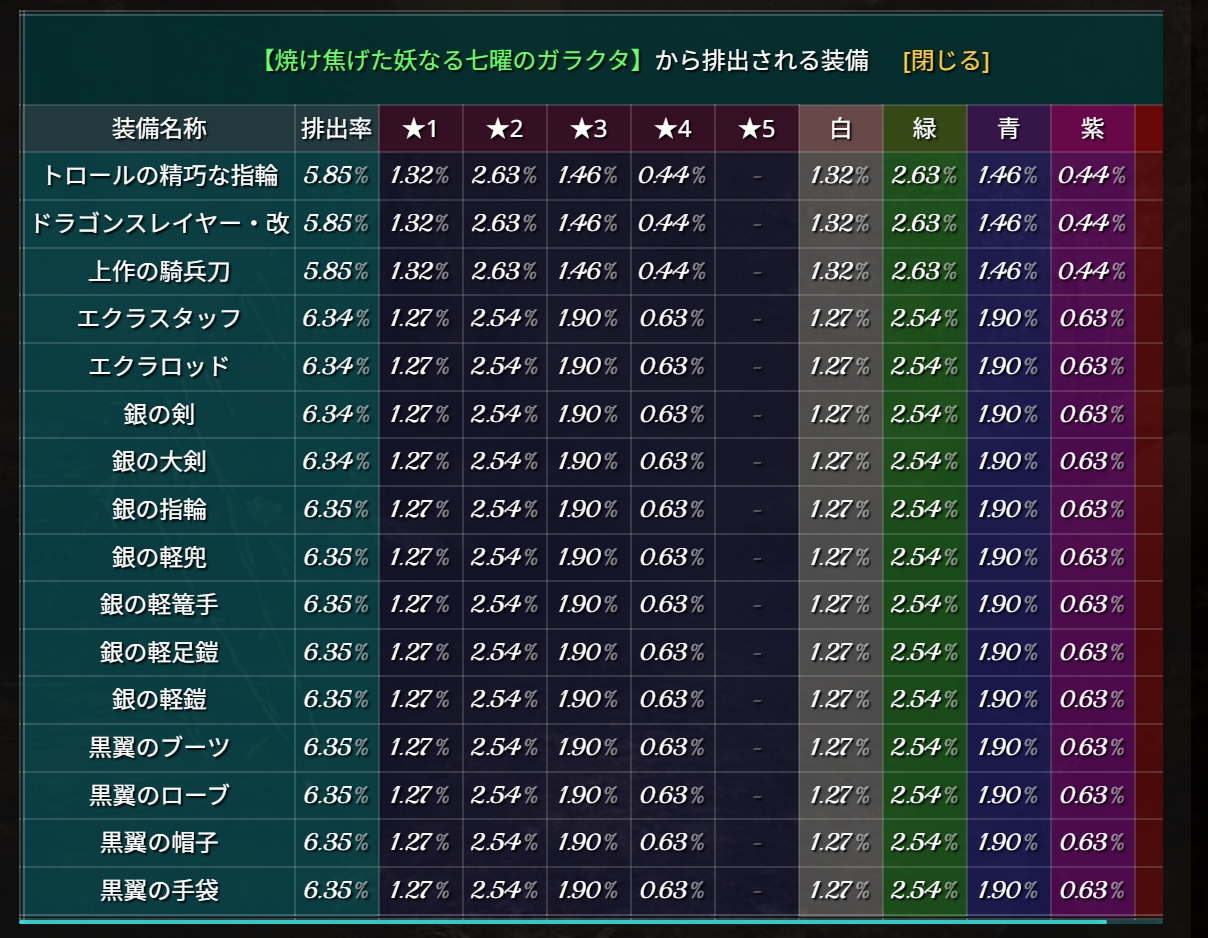Select the 紫 rarity color header
The width and height of the screenshot is (1208, 938).
(x=1092, y=129)
